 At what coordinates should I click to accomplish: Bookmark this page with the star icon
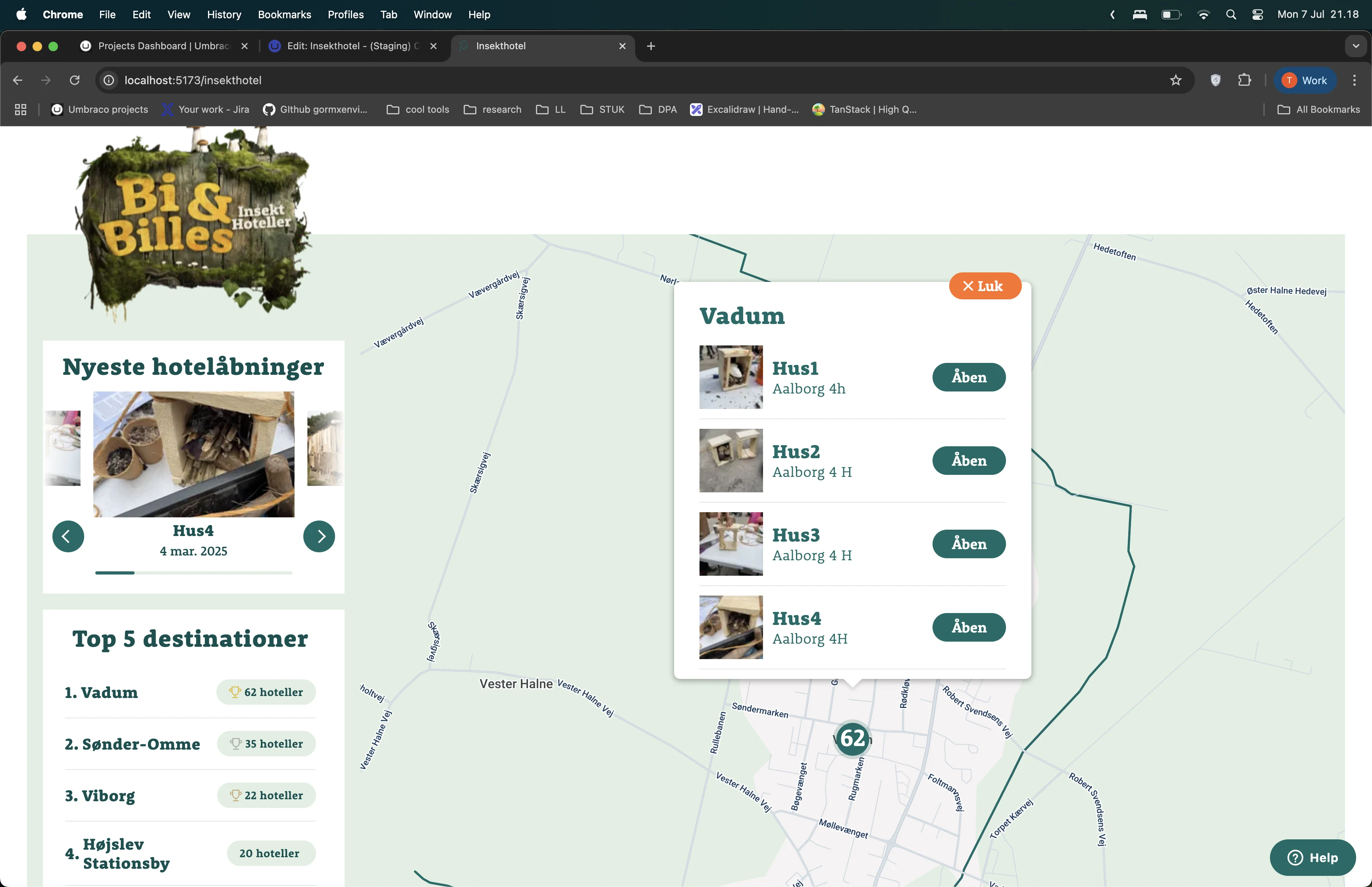pos(1175,80)
